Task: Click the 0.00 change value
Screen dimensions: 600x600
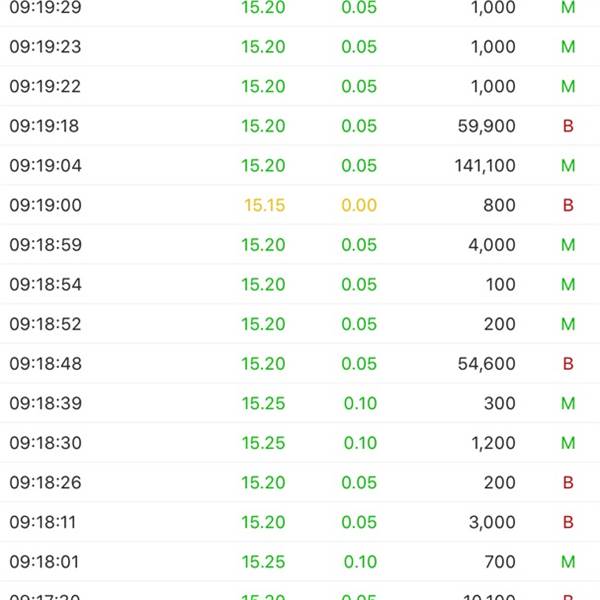Action: click(x=359, y=205)
